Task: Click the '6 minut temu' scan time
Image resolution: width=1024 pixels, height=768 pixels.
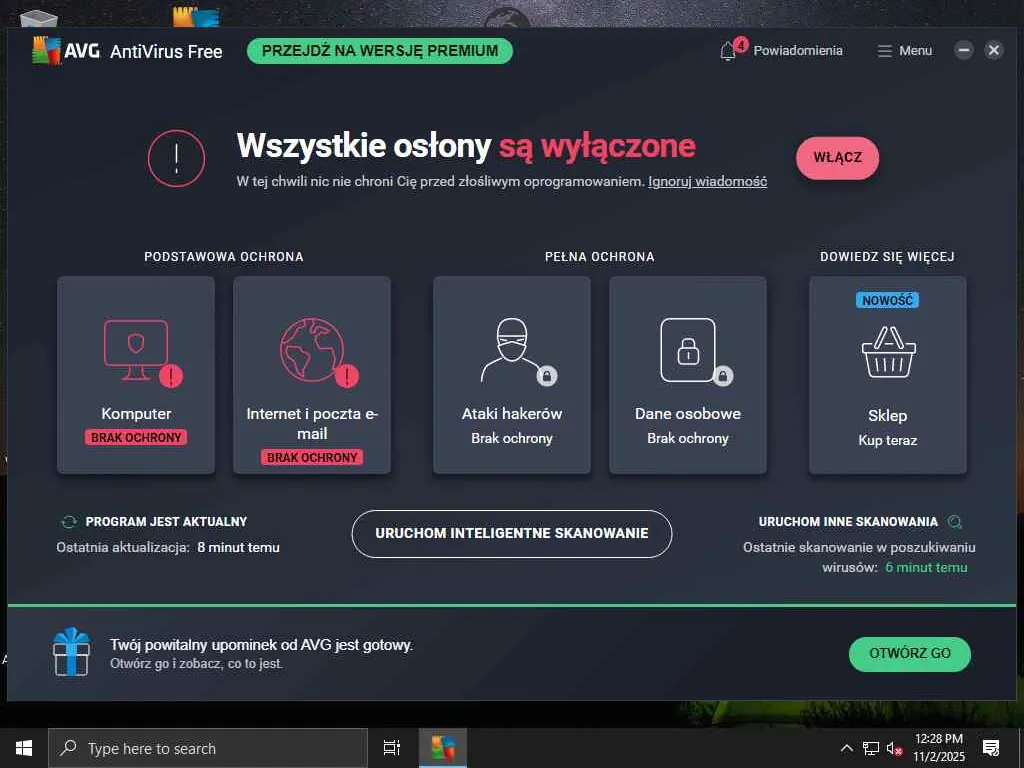Action: (926, 567)
